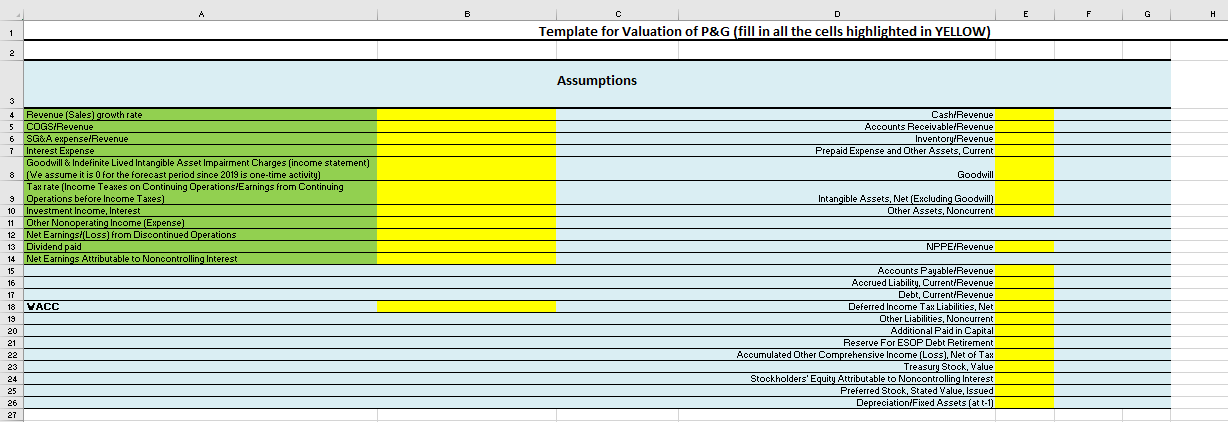Click the Select All corner of the grid
This screenshot has height=422, width=1228.
tap(11, 12)
